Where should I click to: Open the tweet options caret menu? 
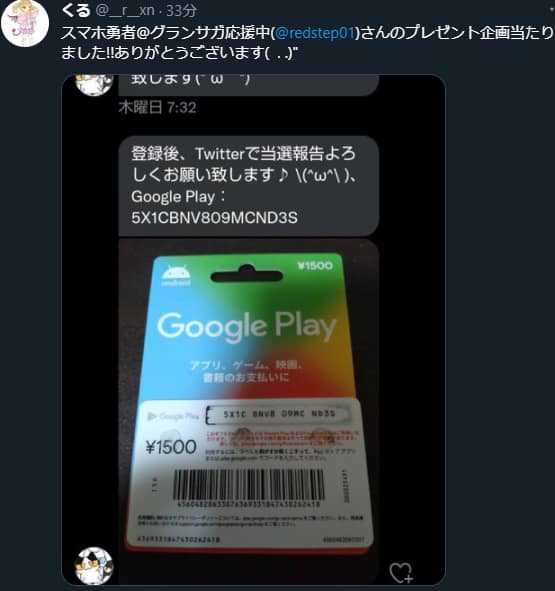(552, 10)
